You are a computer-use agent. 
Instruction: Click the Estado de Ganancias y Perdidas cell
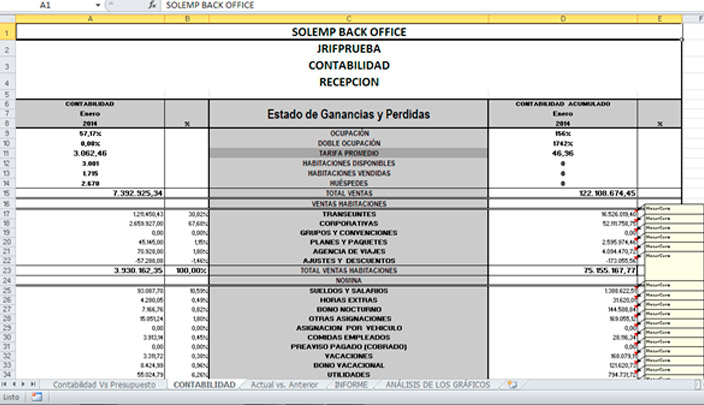348,114
